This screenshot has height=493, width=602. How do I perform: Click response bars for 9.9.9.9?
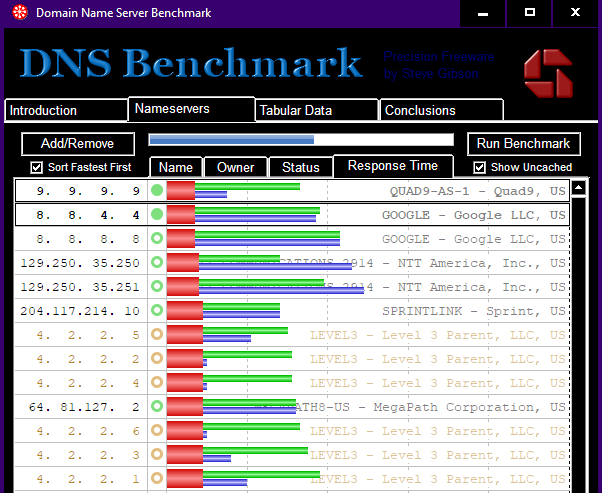pyautogui.click(x=233, y=190)
